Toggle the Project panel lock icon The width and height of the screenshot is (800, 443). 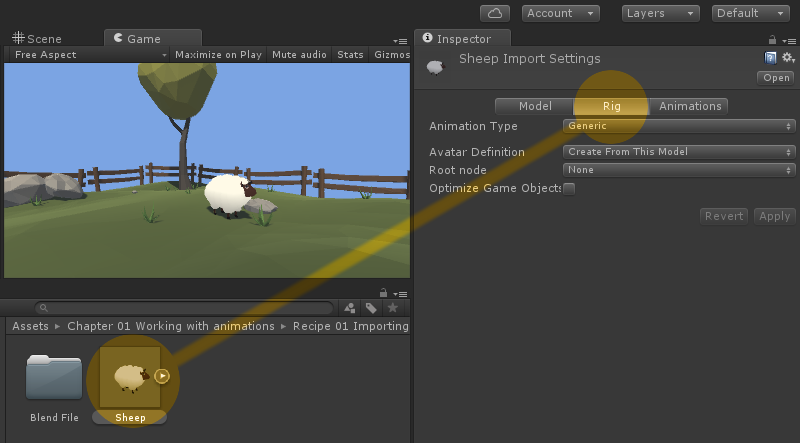coord(383,293)
